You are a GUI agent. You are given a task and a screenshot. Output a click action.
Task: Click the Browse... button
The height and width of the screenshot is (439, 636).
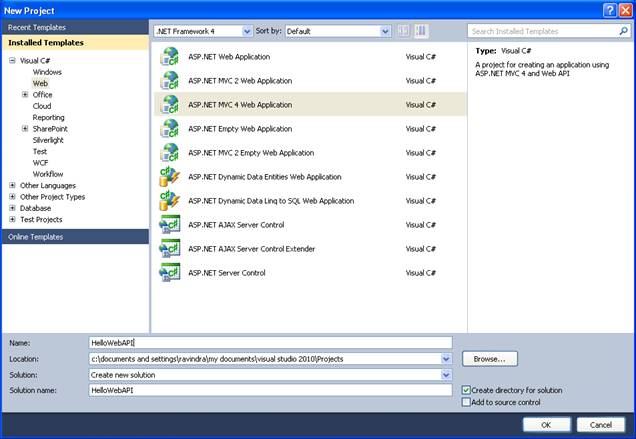click(x=490, y=359)
